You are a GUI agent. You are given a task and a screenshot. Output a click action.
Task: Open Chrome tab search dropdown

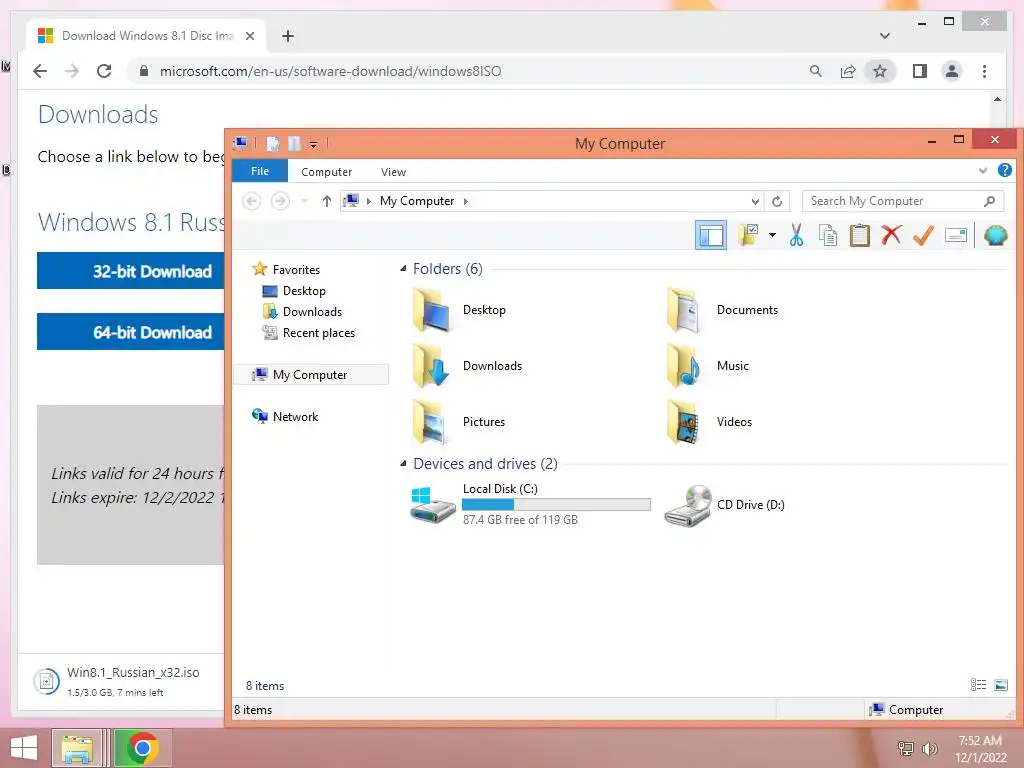(x=884, y=36)
